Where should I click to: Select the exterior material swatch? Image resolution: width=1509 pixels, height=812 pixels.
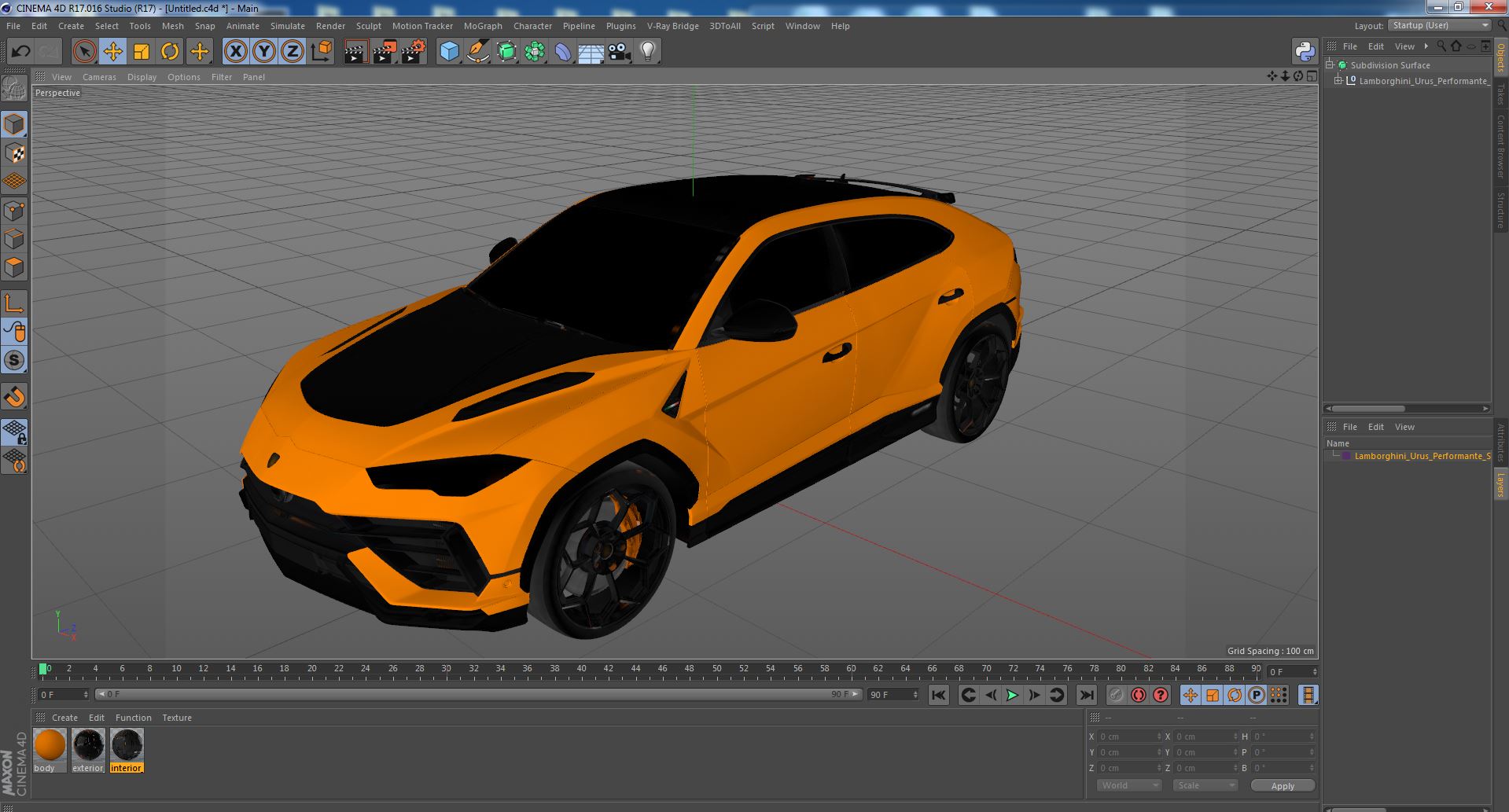pos(88,751)
